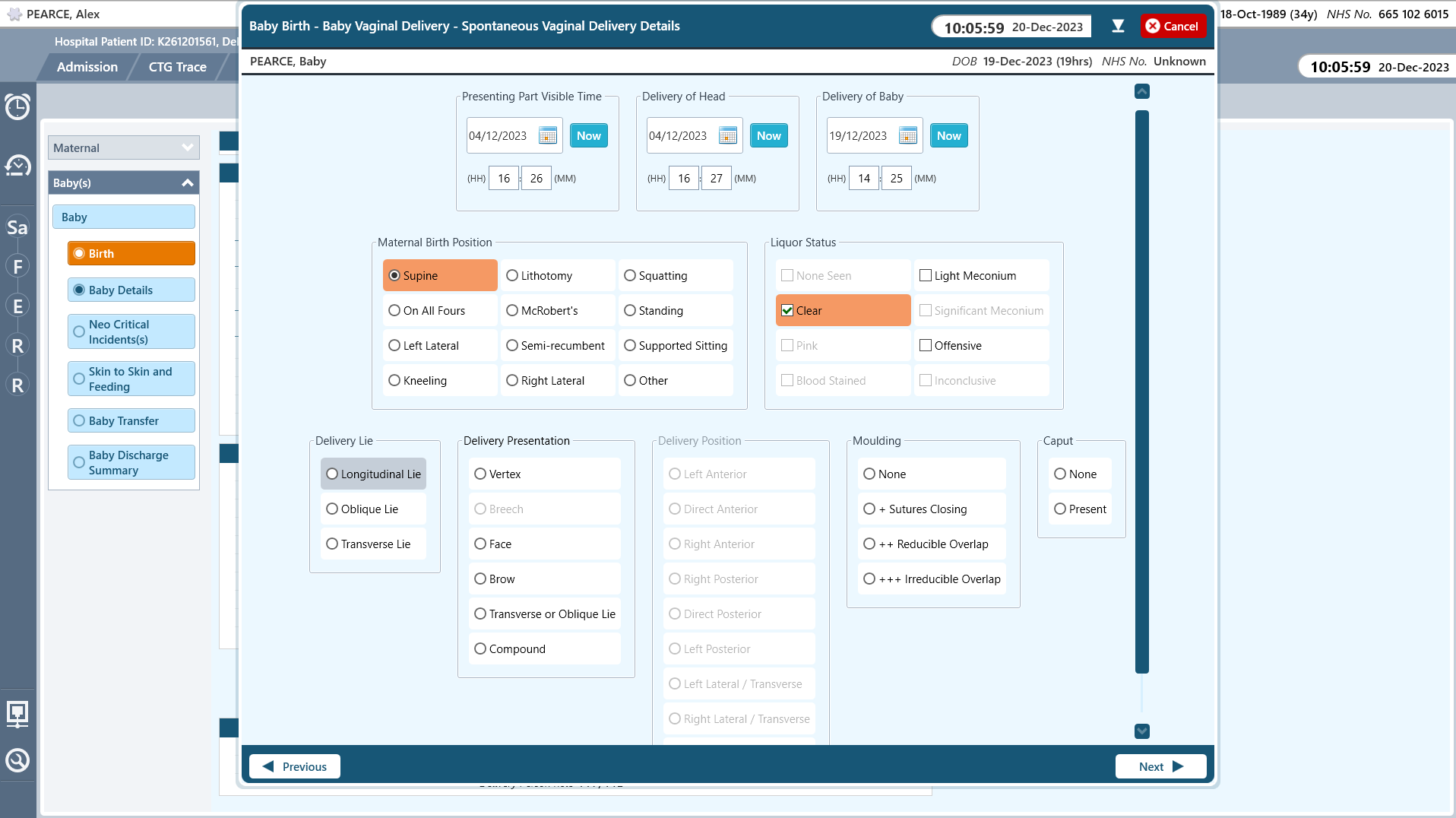Click the clock icon in left sidebar
The image size is (1456, 818).
(17, 107)
